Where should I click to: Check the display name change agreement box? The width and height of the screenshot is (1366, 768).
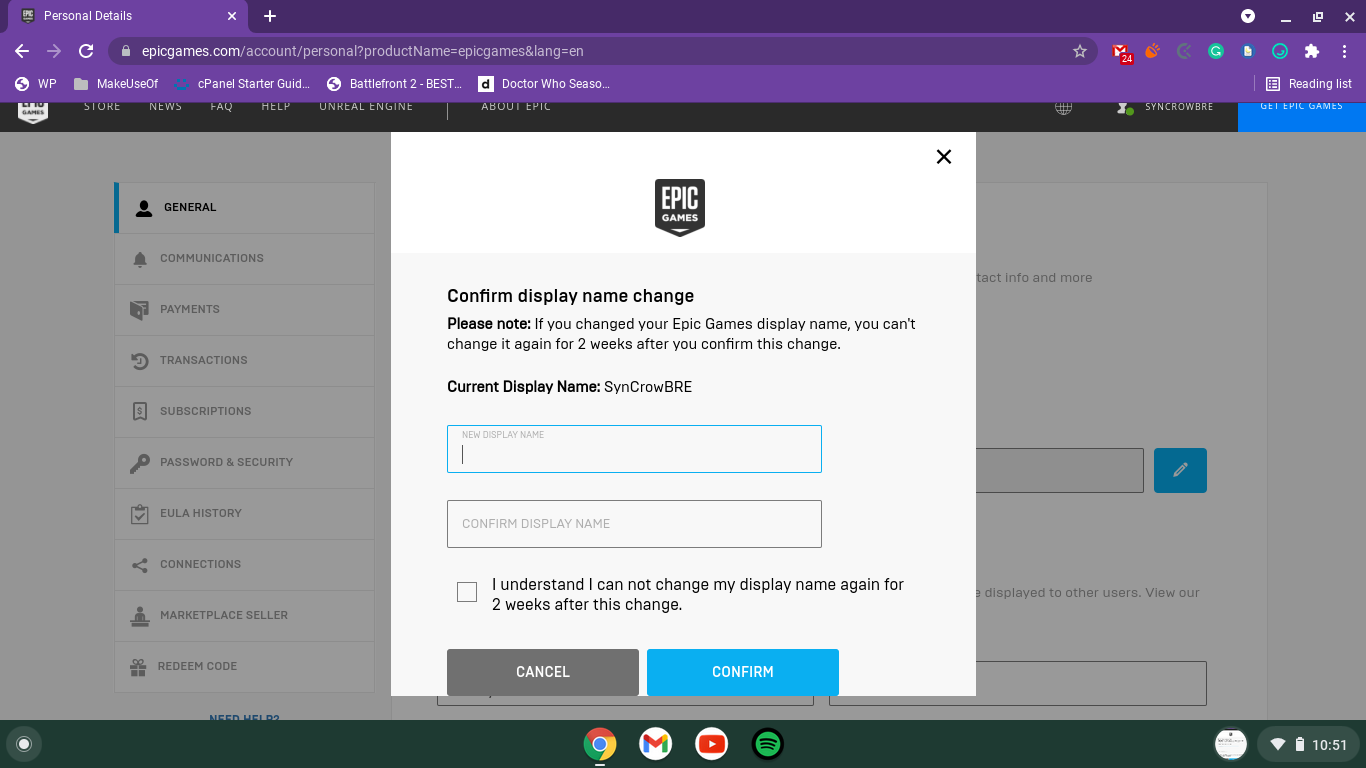tap(466, 592)
